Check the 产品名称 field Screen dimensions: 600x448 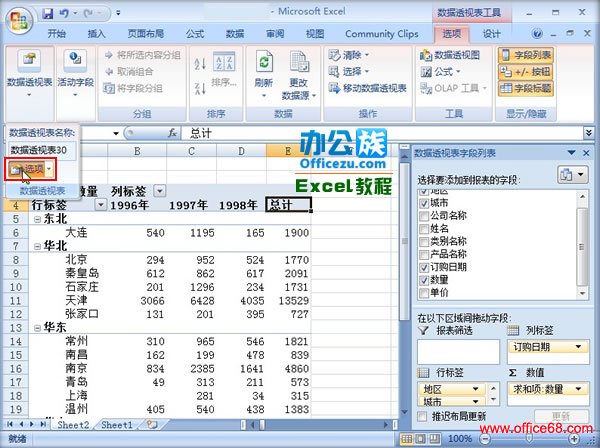pos(424,254)
